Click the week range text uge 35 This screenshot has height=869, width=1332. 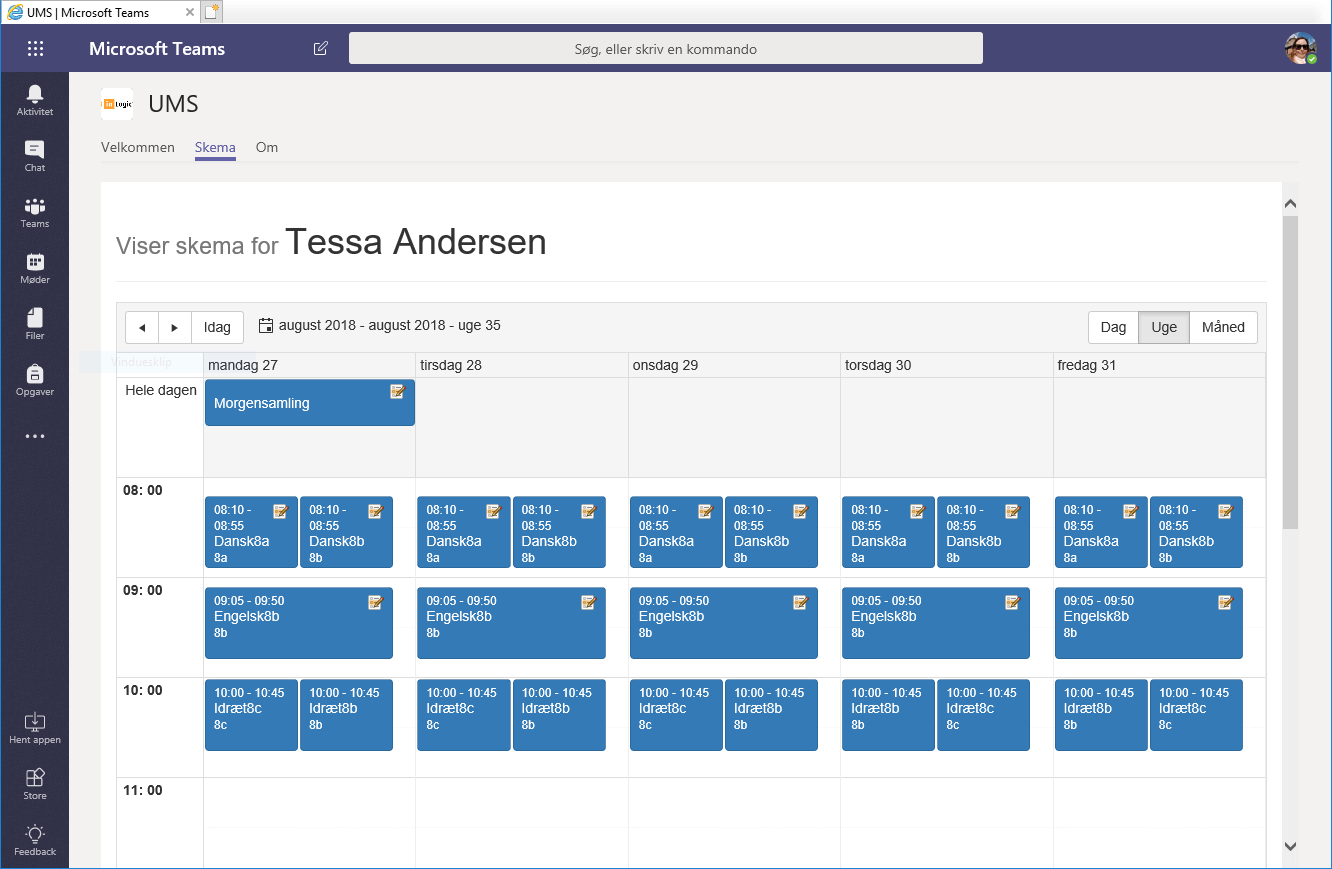390,325
